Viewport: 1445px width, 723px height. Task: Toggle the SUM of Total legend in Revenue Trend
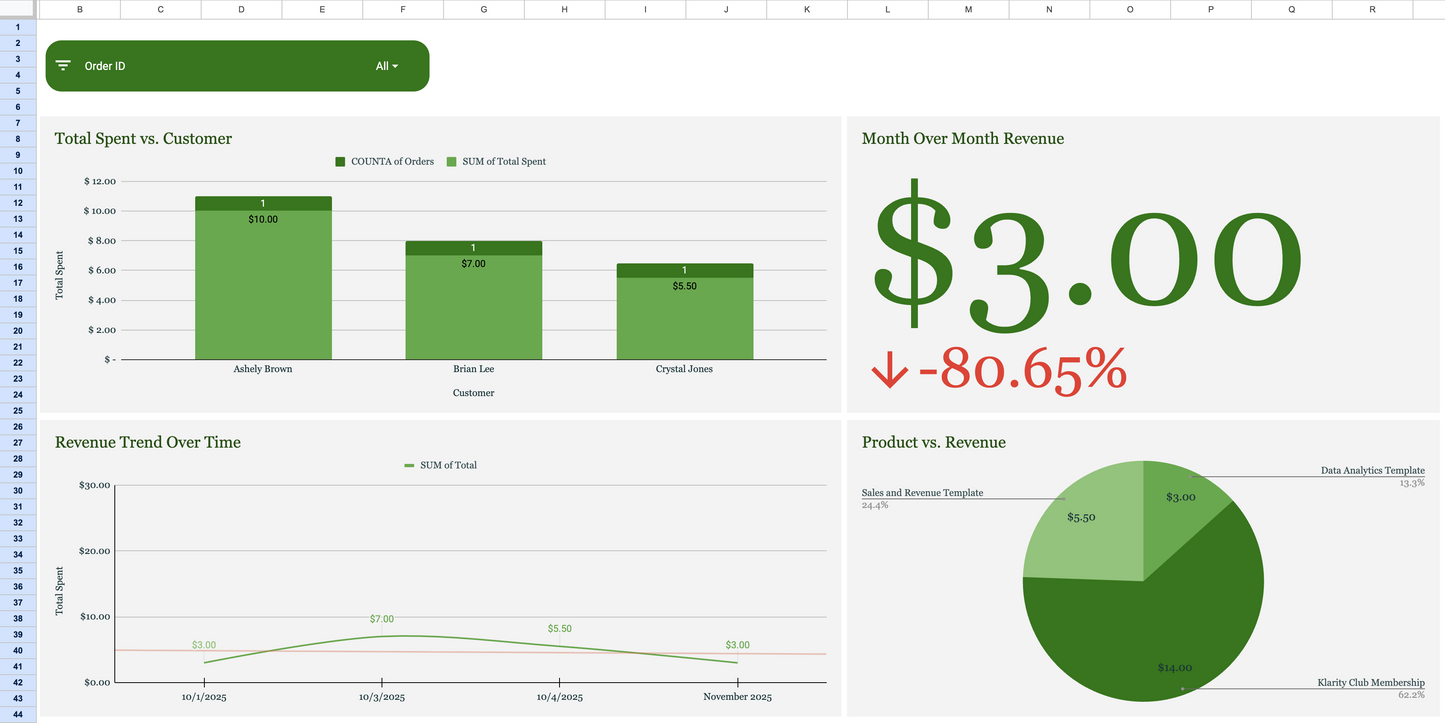click(x=440, y=465)
